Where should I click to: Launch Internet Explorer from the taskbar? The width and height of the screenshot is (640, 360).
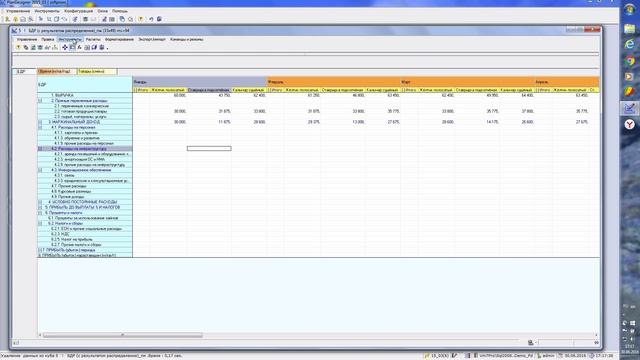(629, 44)
